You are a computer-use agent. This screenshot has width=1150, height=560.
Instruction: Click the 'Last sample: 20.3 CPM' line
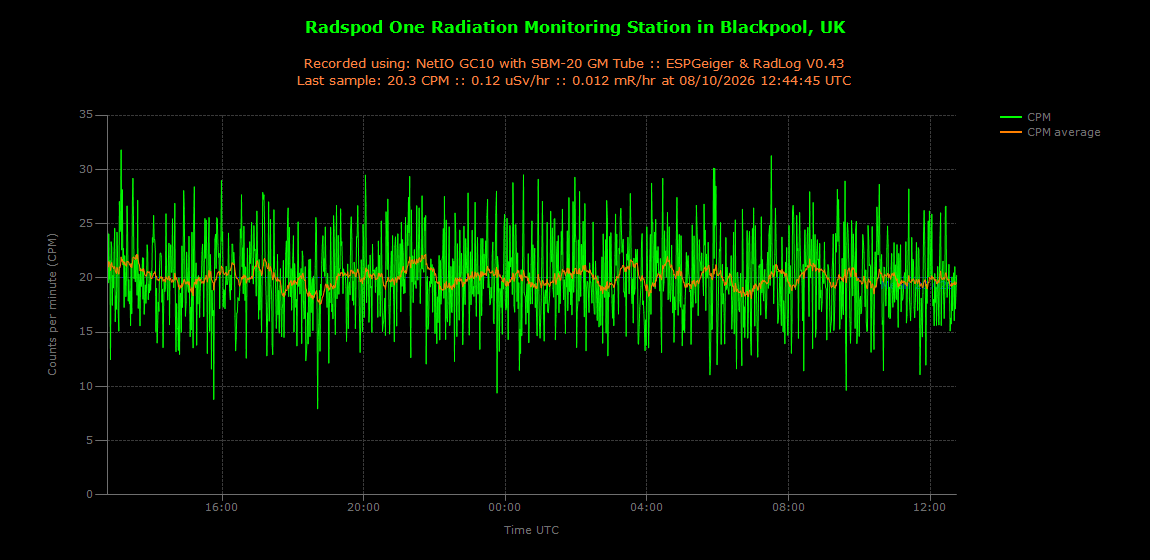pos(574,81)
